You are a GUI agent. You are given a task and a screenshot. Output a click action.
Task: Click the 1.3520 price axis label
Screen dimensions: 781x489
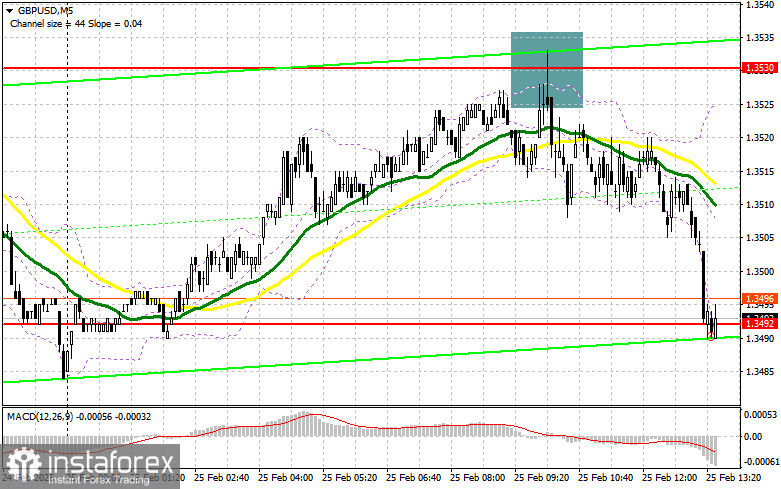(760, 138)
